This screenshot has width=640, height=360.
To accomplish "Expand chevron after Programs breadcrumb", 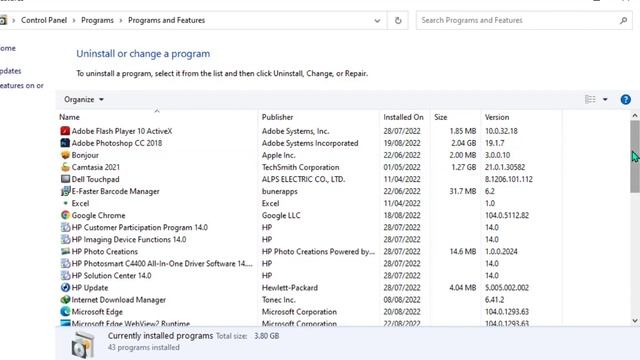I will (121, 20).
